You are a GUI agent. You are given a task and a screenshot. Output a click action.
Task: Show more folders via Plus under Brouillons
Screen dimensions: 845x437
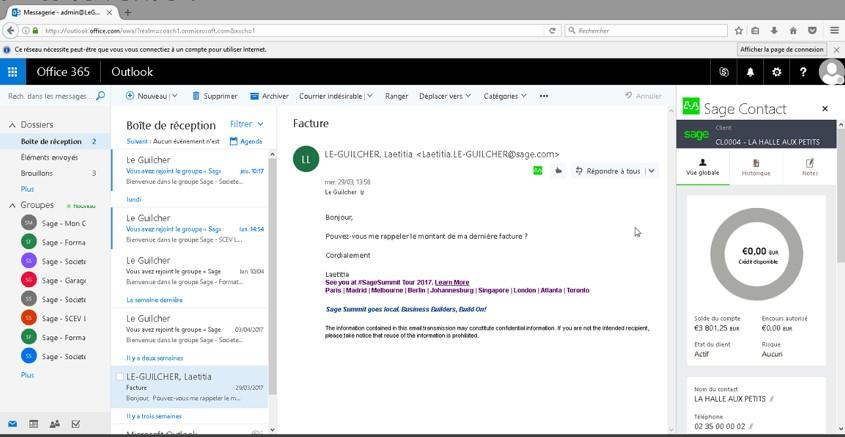click(27, 189)
